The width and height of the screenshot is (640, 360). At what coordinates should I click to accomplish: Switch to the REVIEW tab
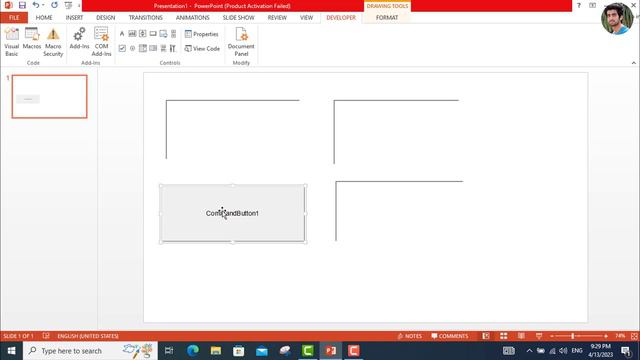(x=277, y=18)
